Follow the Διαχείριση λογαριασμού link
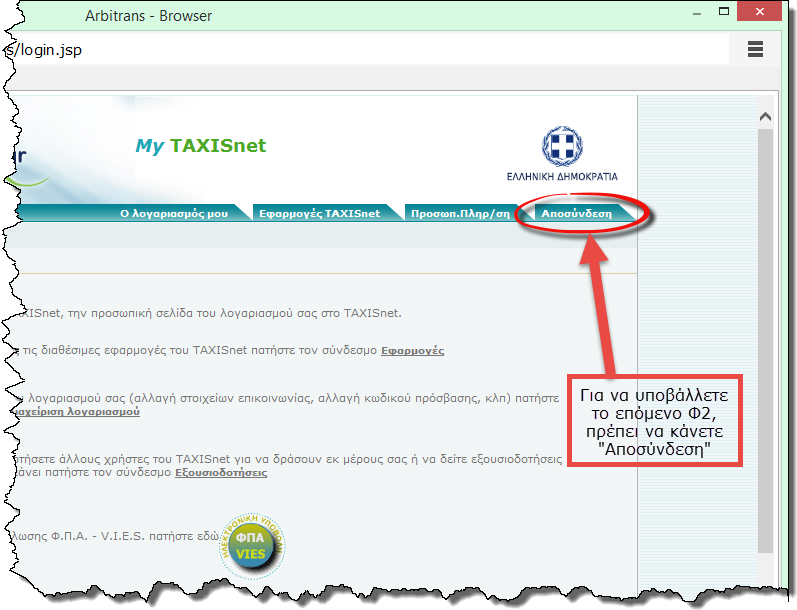 click(x=76, y=412)
